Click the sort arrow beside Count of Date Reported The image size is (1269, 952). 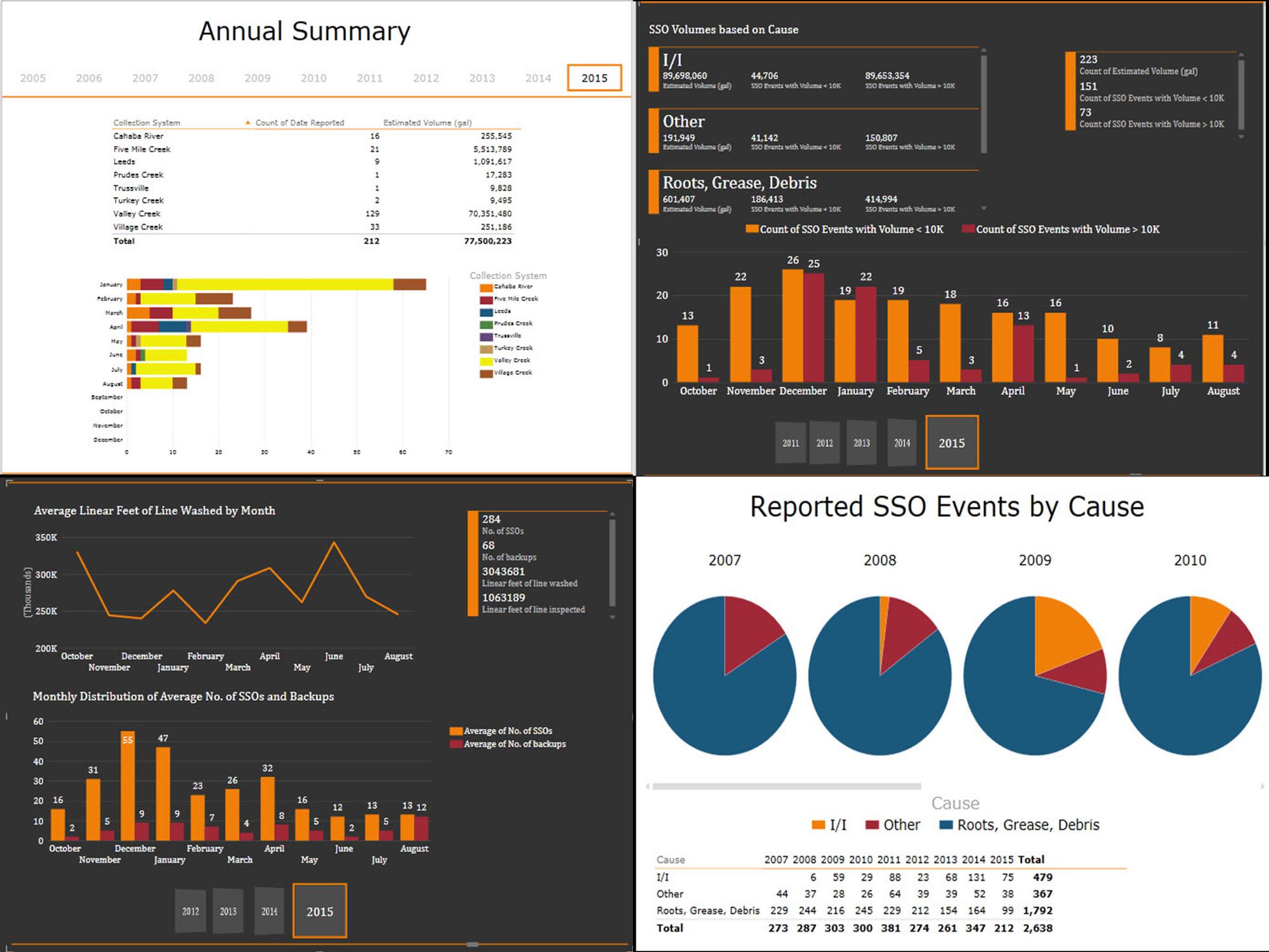pos(247,122)
